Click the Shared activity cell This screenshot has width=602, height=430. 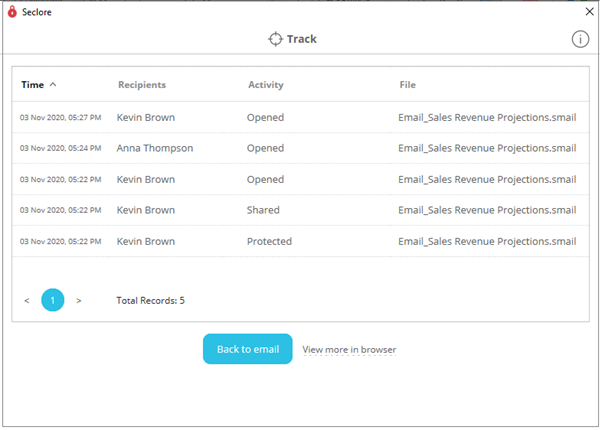(x=263, y=210)
